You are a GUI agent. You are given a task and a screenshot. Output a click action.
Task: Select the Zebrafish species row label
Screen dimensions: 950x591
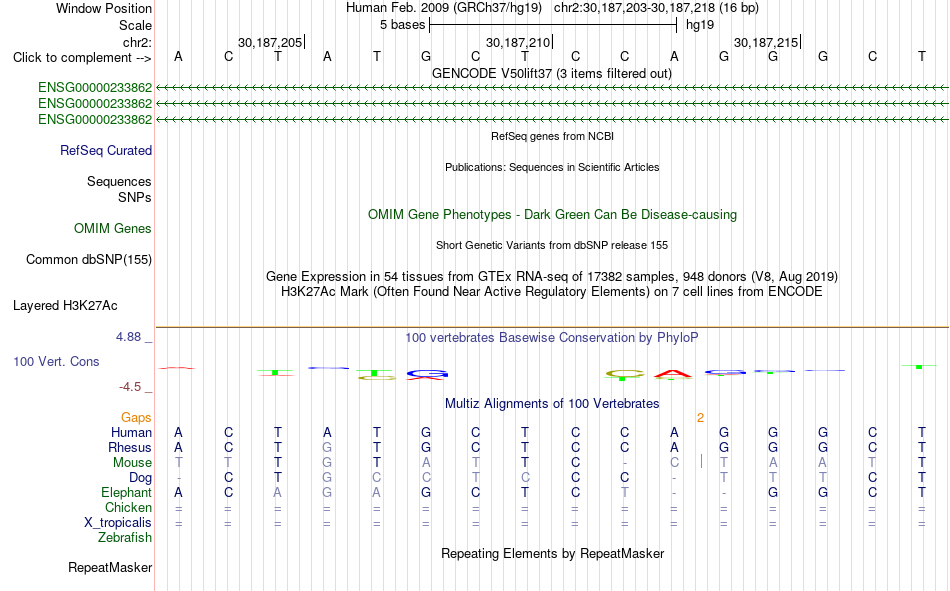coord(125,537)
